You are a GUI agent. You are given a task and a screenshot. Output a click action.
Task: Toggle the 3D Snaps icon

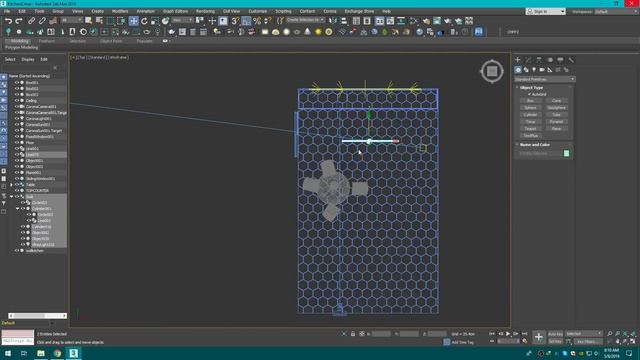(235, 21)
